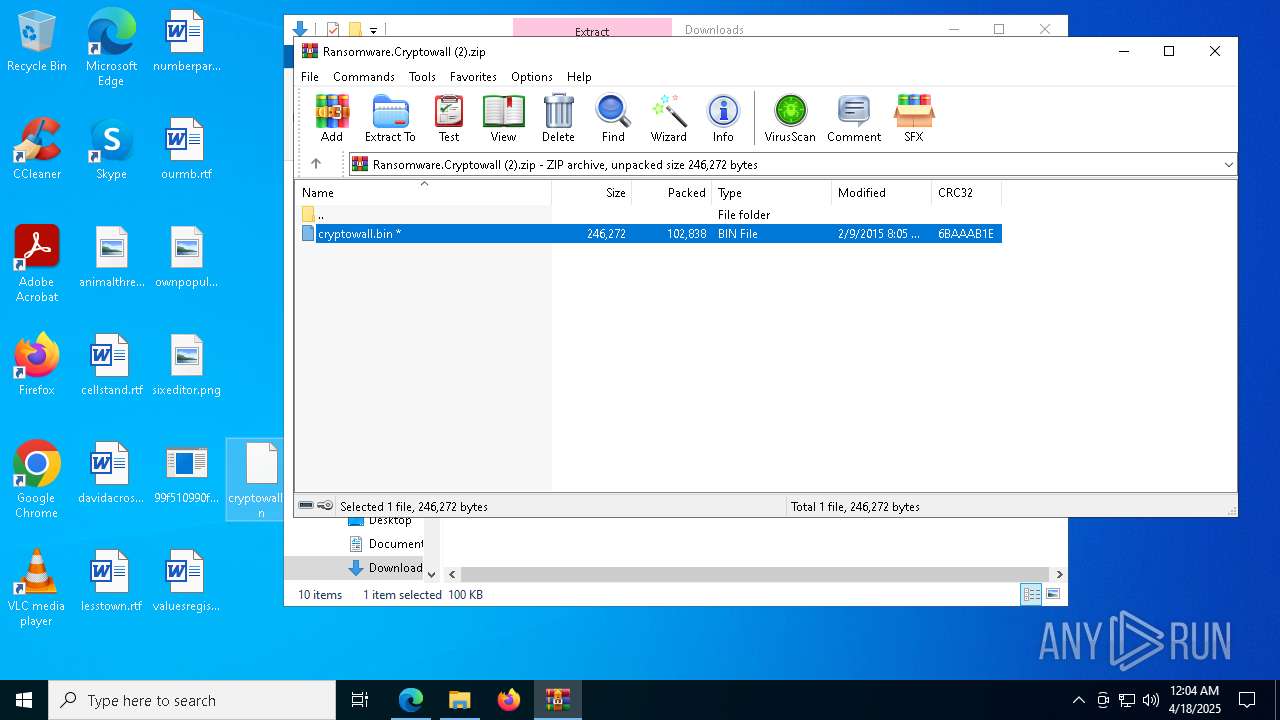Open Adobe Acrobat desktop shortcut

(x=37, y=264)
